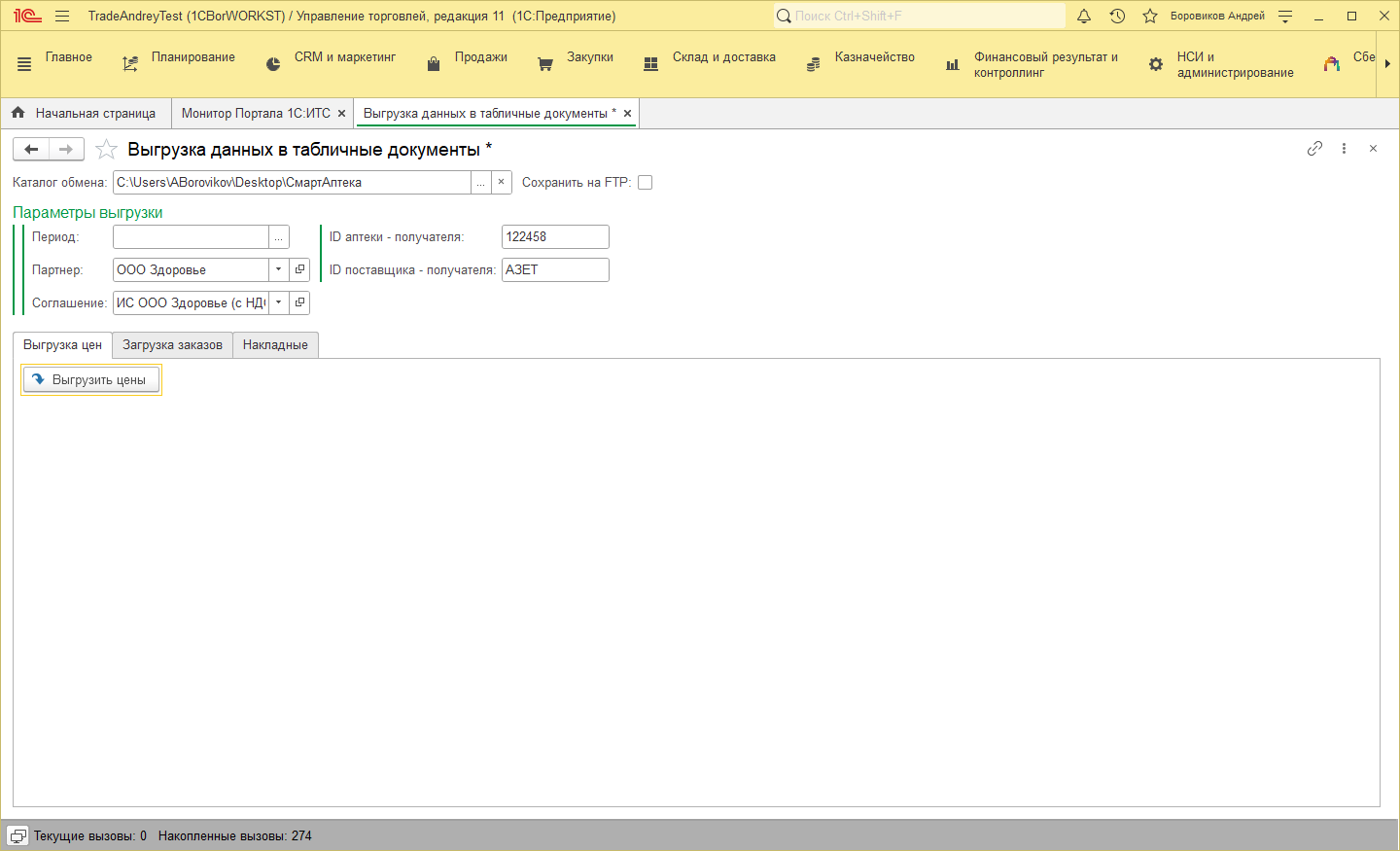Open the sections hamburger menu icon
This screenshot has width=1400, height=851.
coord(24,64)
